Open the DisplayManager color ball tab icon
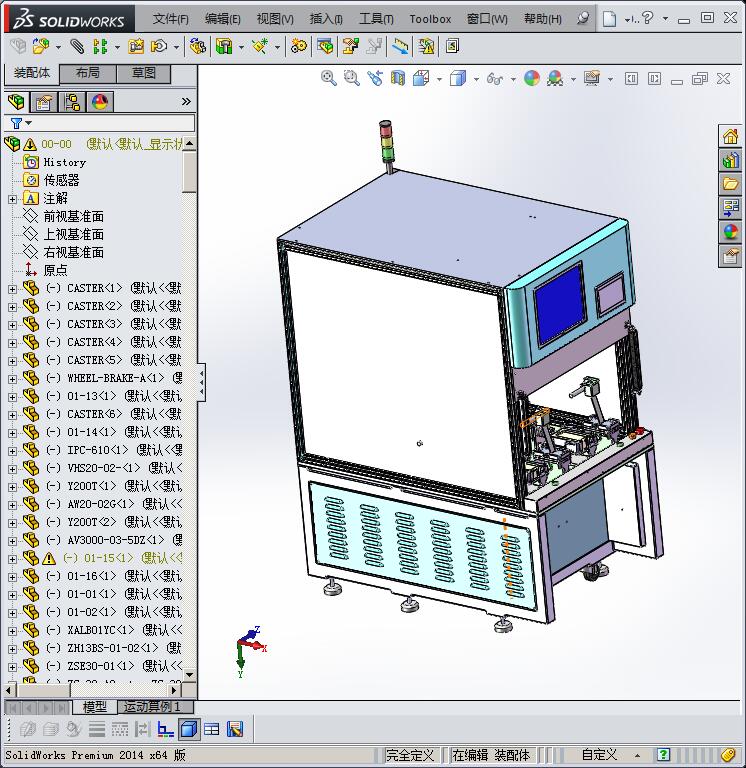 (x=100, y=102)
